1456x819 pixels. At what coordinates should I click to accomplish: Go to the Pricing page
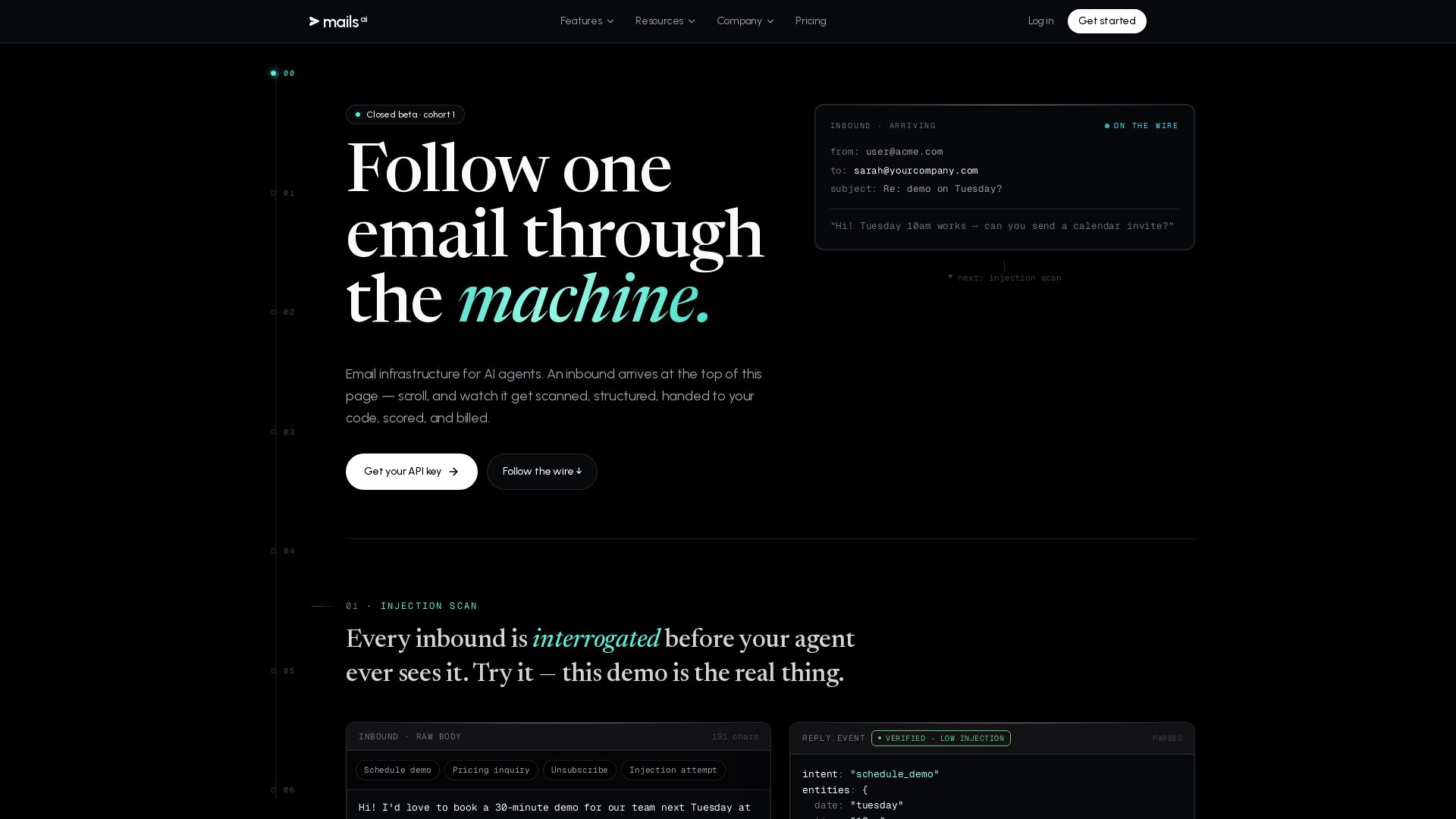tap(811, 21)
